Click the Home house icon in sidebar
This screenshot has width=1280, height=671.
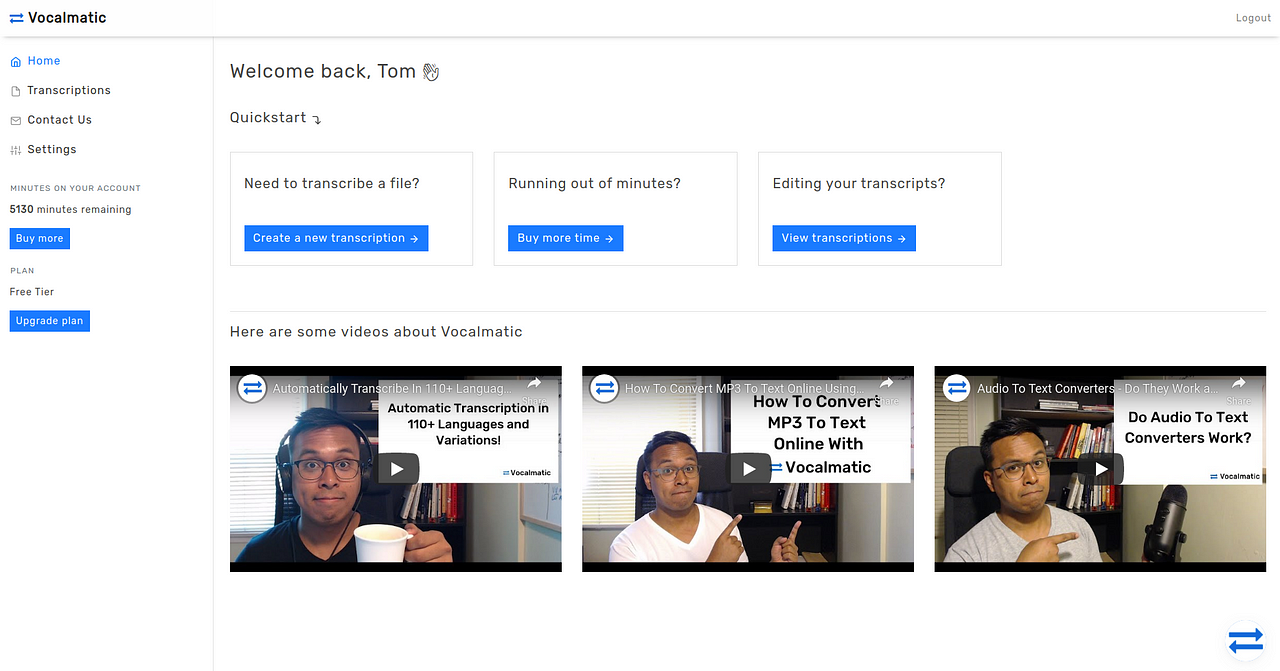15,62
